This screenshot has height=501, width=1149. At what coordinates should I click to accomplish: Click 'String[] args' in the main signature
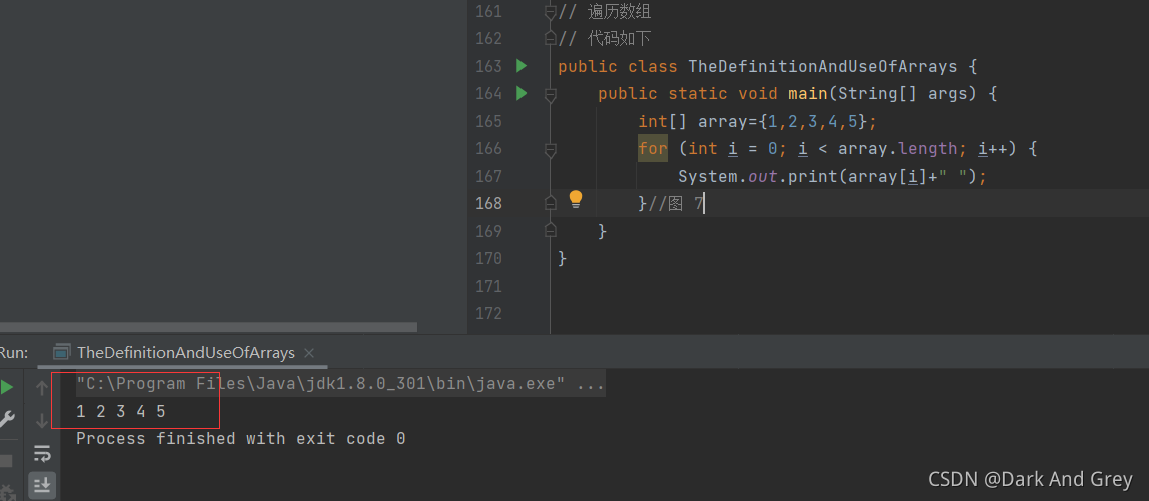(x=902, y=94)
